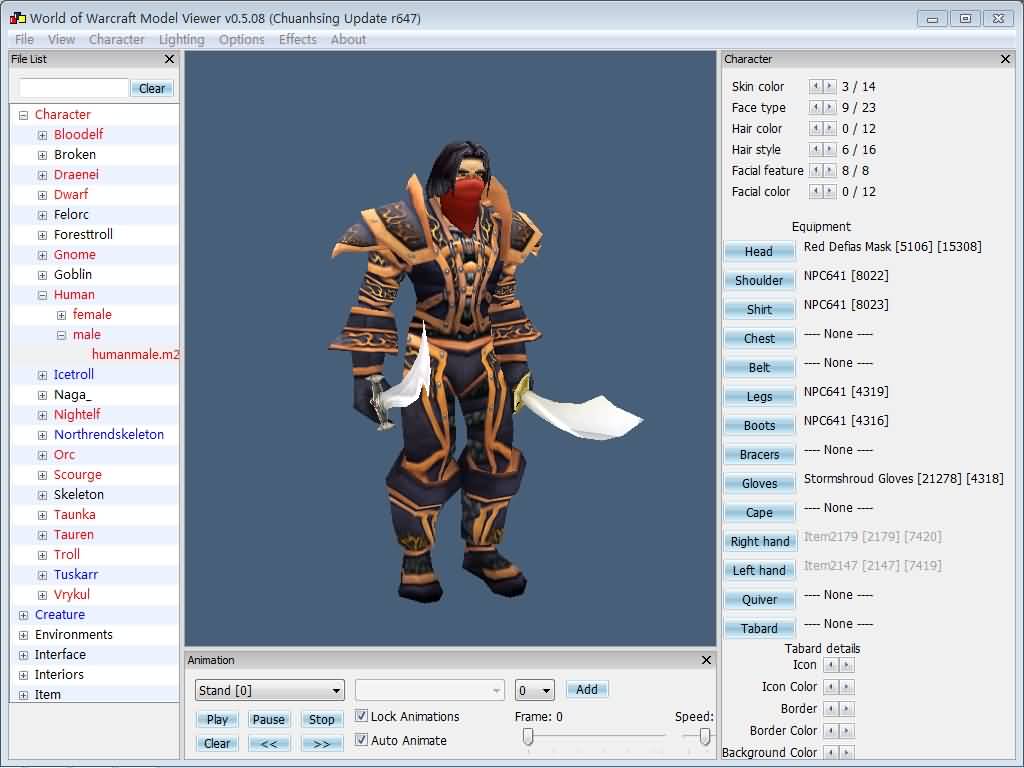Play the animation

tap(217, 720)
